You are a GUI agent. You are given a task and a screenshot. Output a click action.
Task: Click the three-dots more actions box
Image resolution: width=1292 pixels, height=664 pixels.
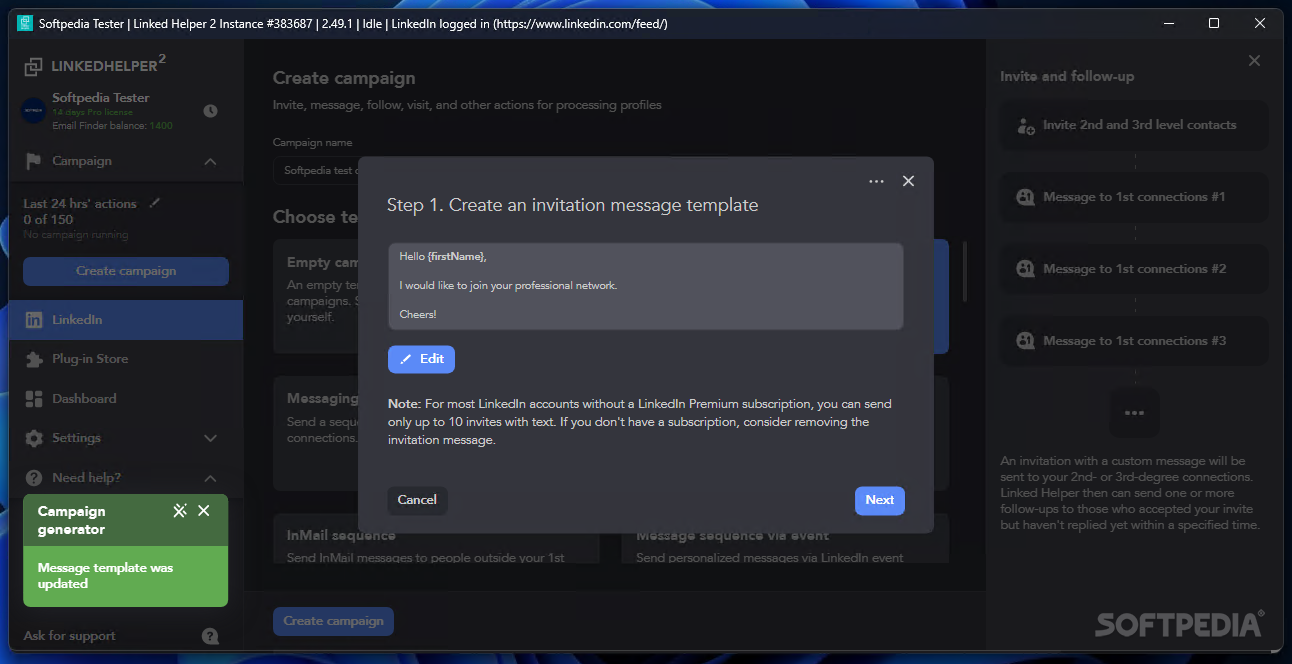1133,413
